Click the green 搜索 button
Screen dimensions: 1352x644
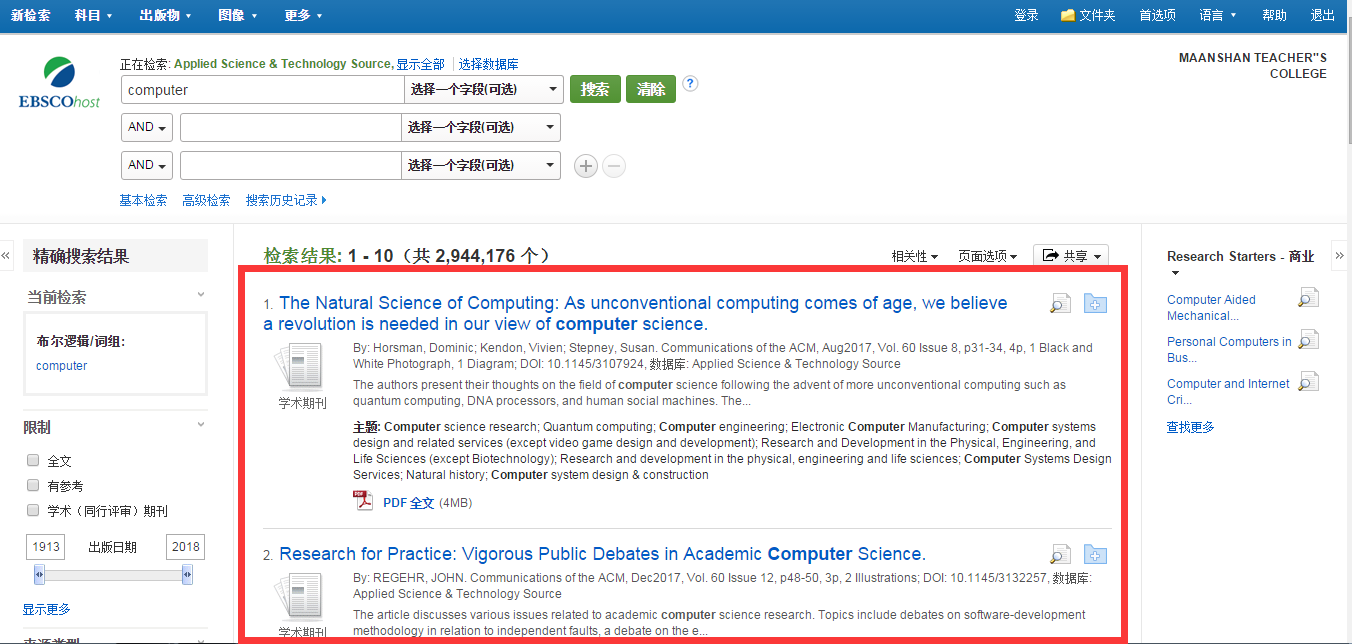tap(595, 90)
